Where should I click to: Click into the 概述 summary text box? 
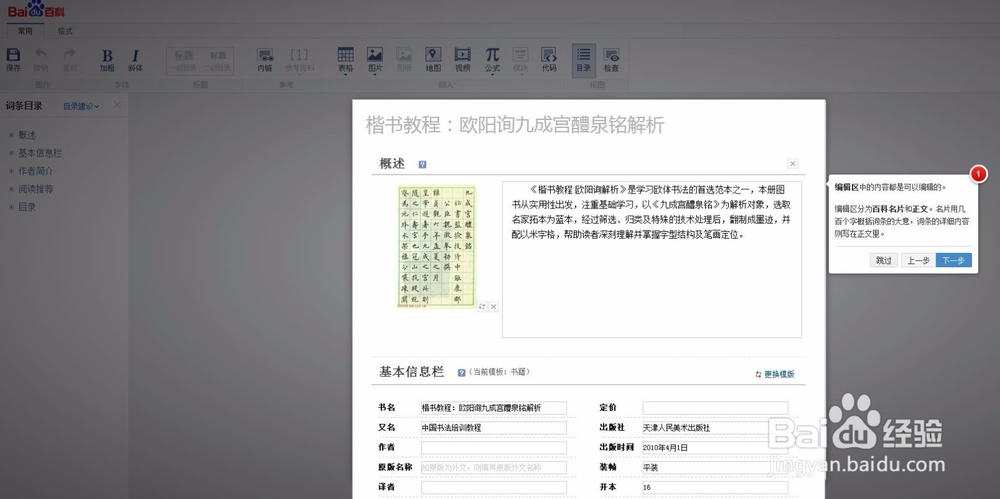pyautogui.click(x=652, y=260)
